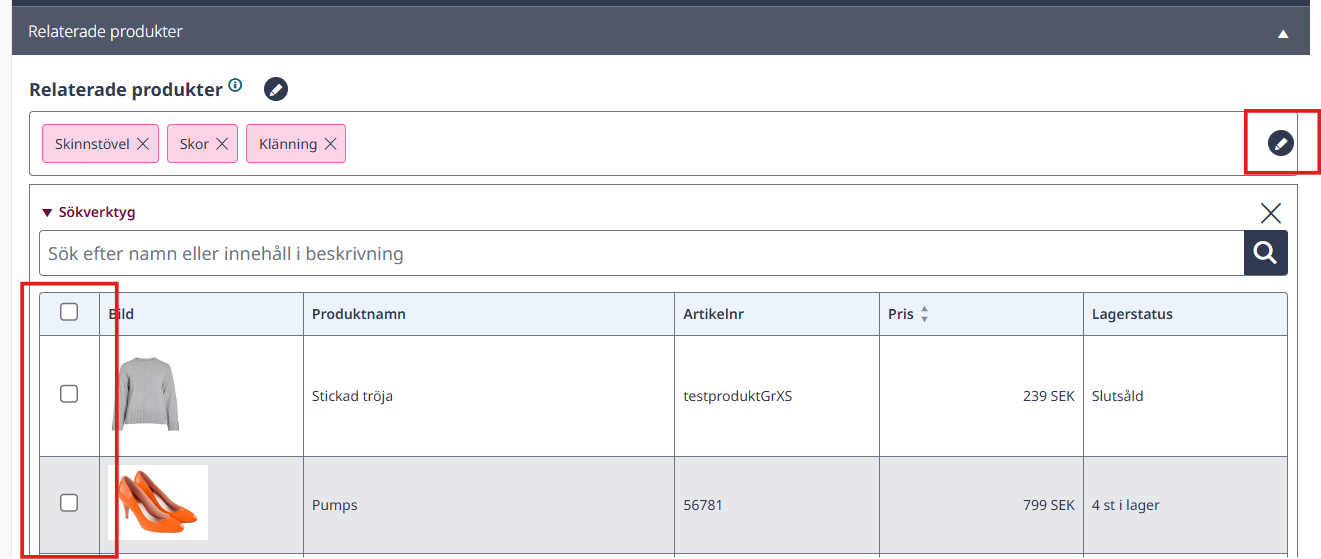Click article number testproduktGrXS
This screenshot has width=1321, height=559.
[x=738, y=396]
